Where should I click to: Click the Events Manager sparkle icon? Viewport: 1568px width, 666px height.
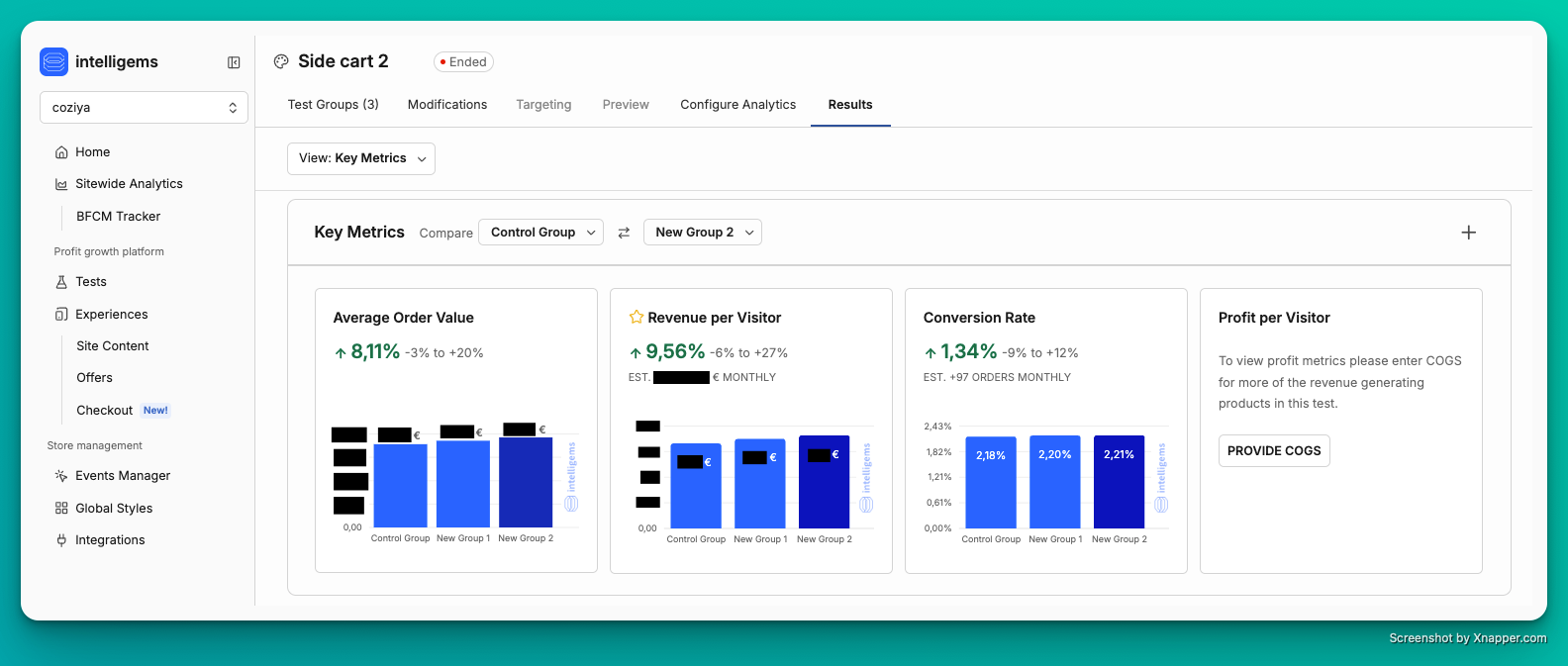click(61, 476)
